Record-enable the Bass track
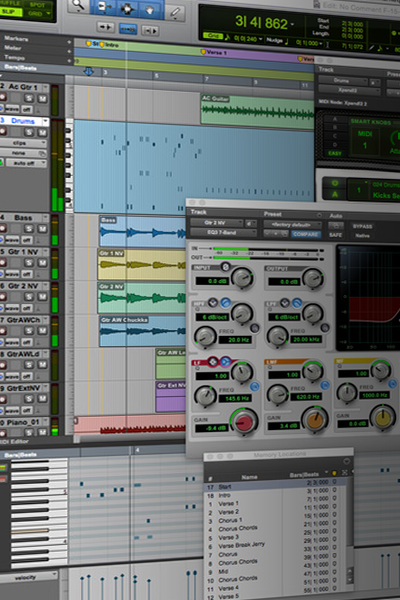400x600 pixels. click(3, 228)
